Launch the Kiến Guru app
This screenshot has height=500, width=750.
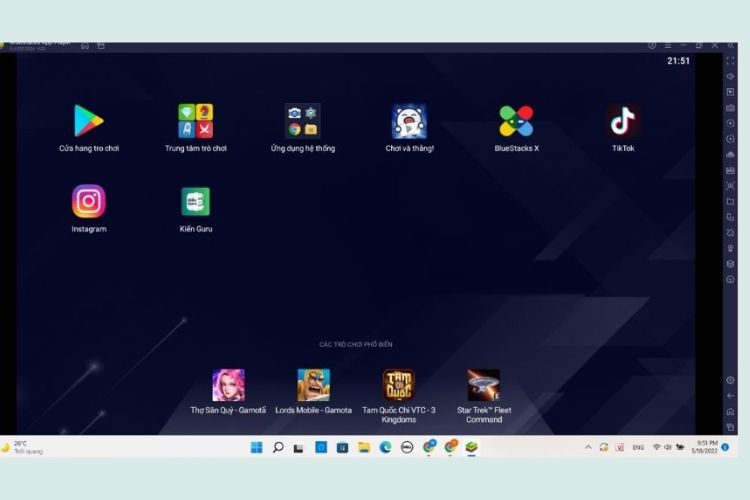click(196, 201)
